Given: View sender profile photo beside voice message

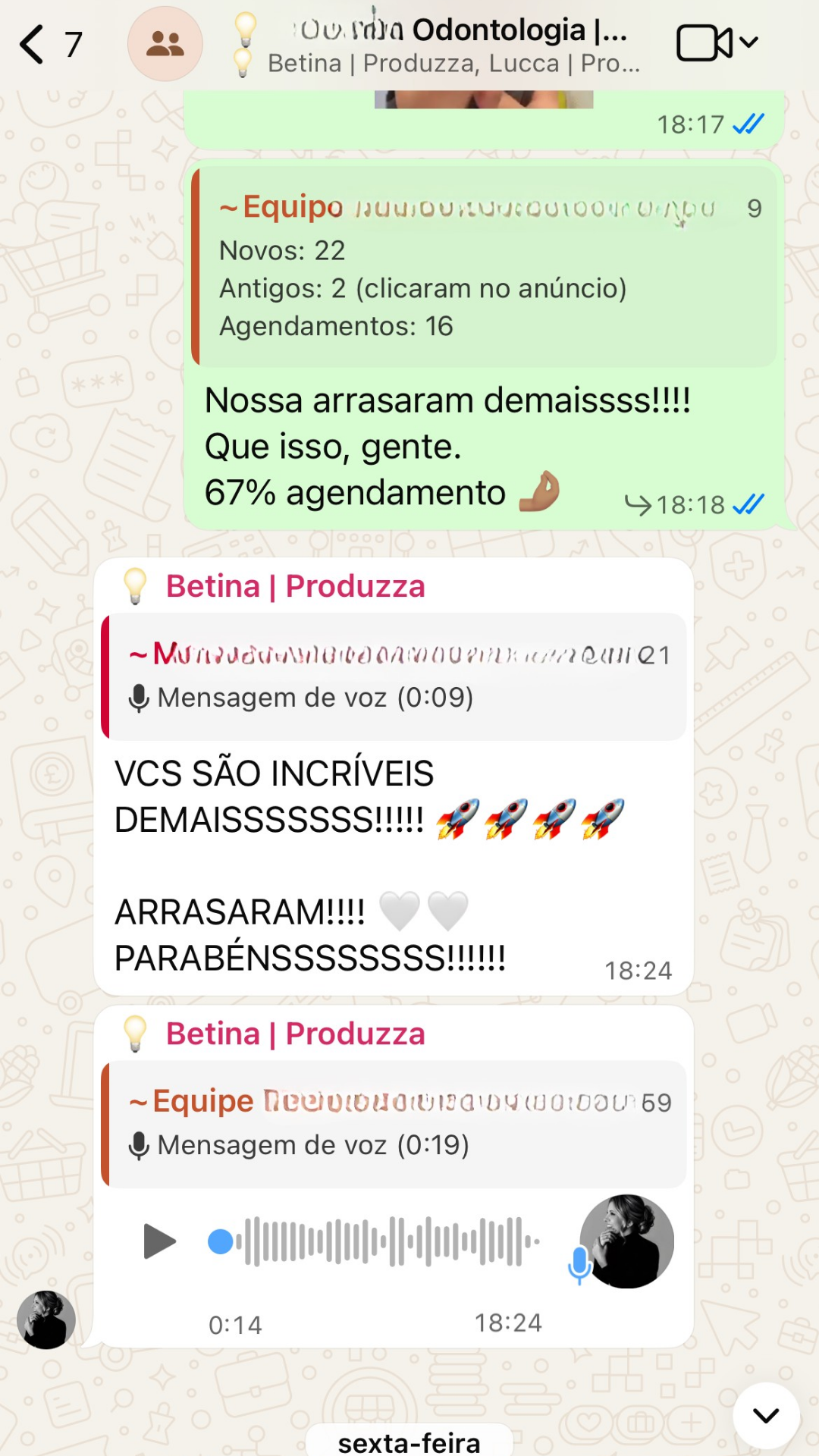Looking at the screenshot, I should [626, 1241].
